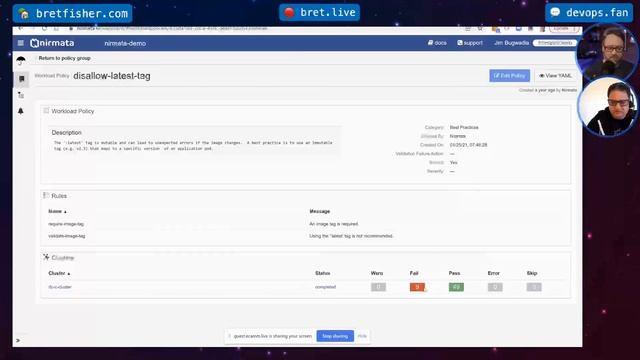Click the browser Update button

(564, 29)
